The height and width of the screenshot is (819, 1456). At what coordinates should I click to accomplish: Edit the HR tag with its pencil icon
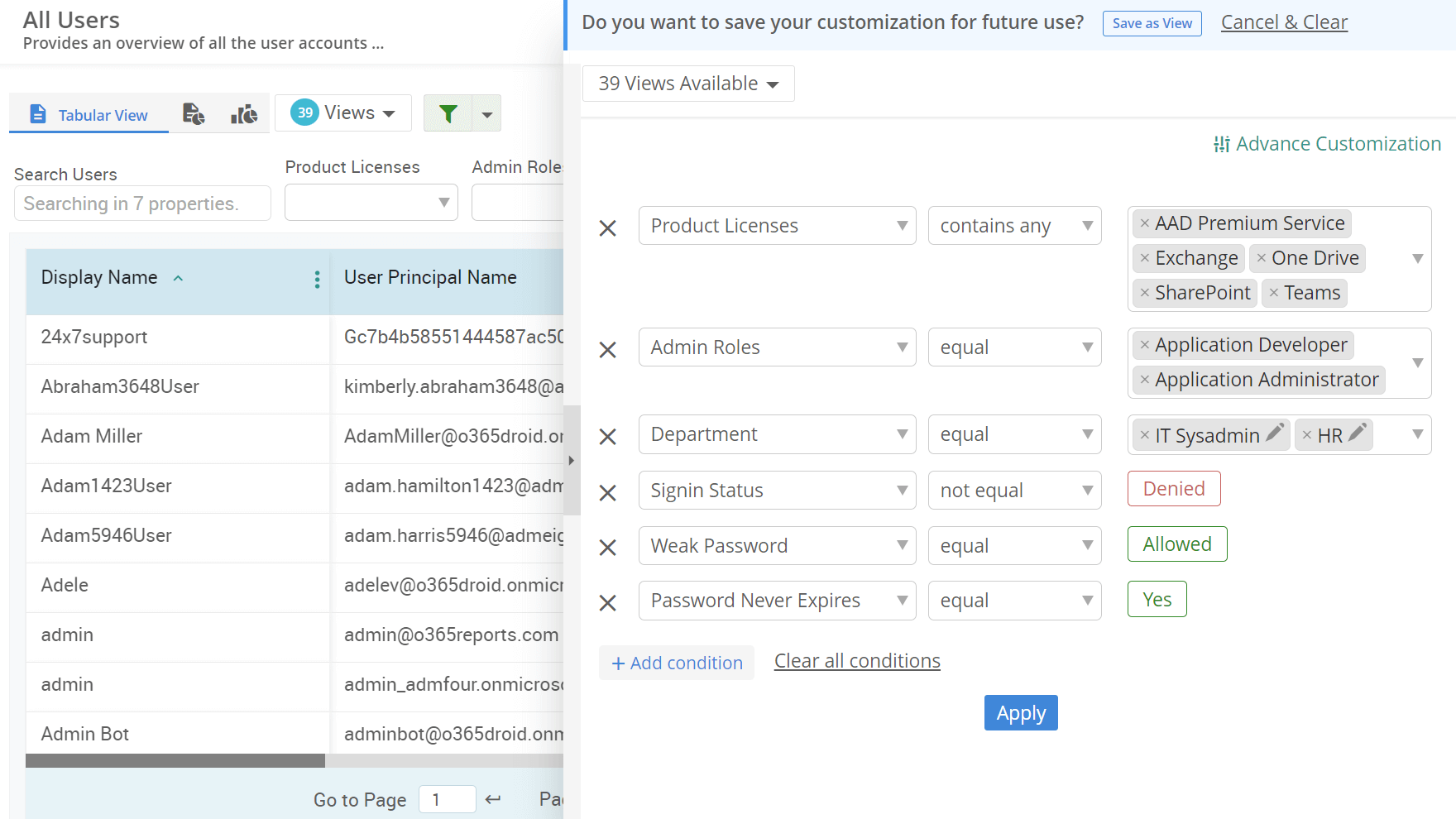pyautogui.click(x=1358, y=433)
